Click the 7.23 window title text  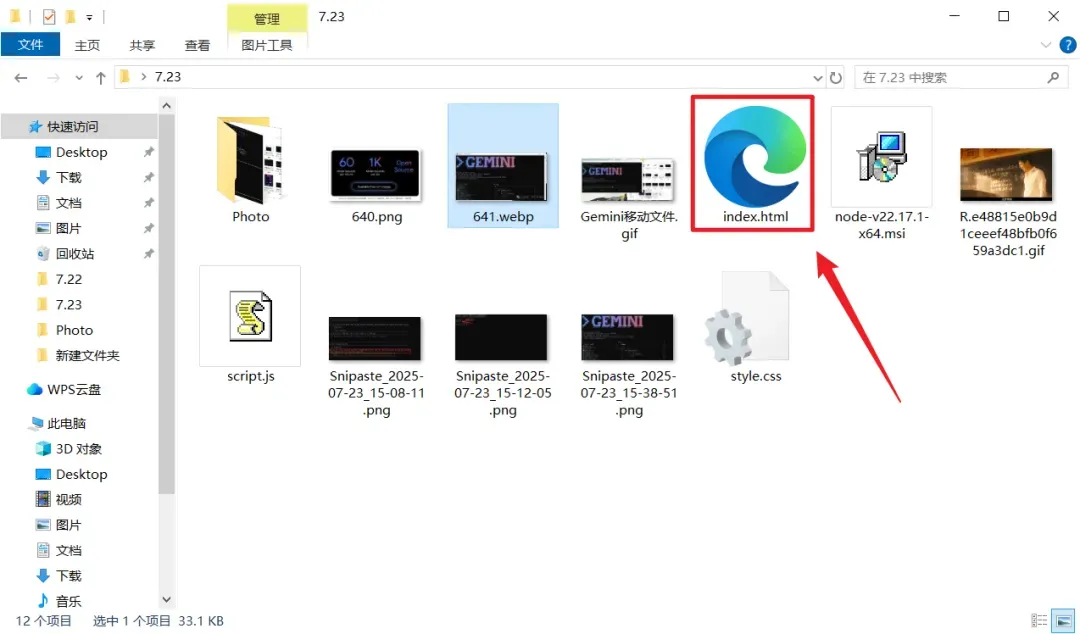[x=331, y=17]
